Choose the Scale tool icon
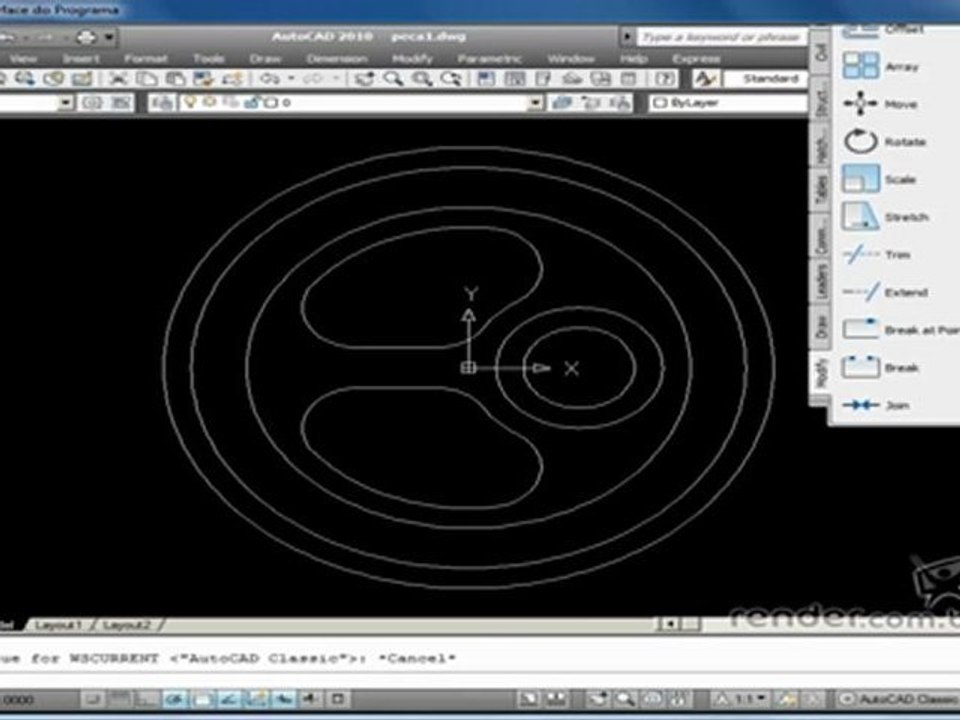 (860, 179)
